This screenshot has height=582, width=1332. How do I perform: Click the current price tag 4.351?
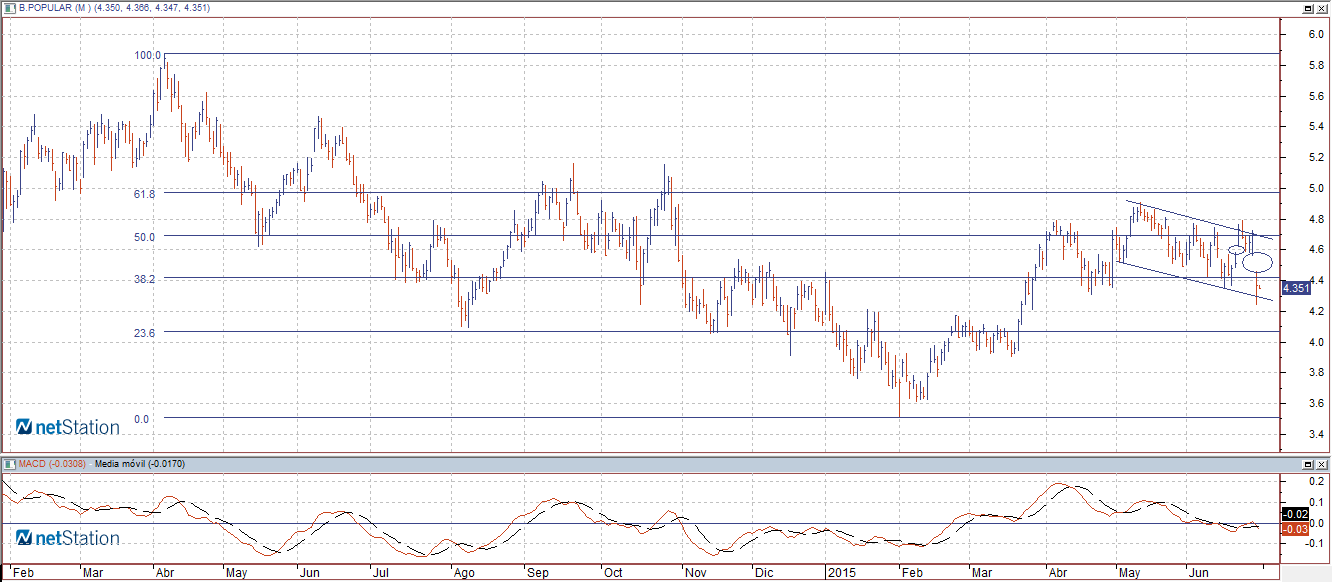1295,288
